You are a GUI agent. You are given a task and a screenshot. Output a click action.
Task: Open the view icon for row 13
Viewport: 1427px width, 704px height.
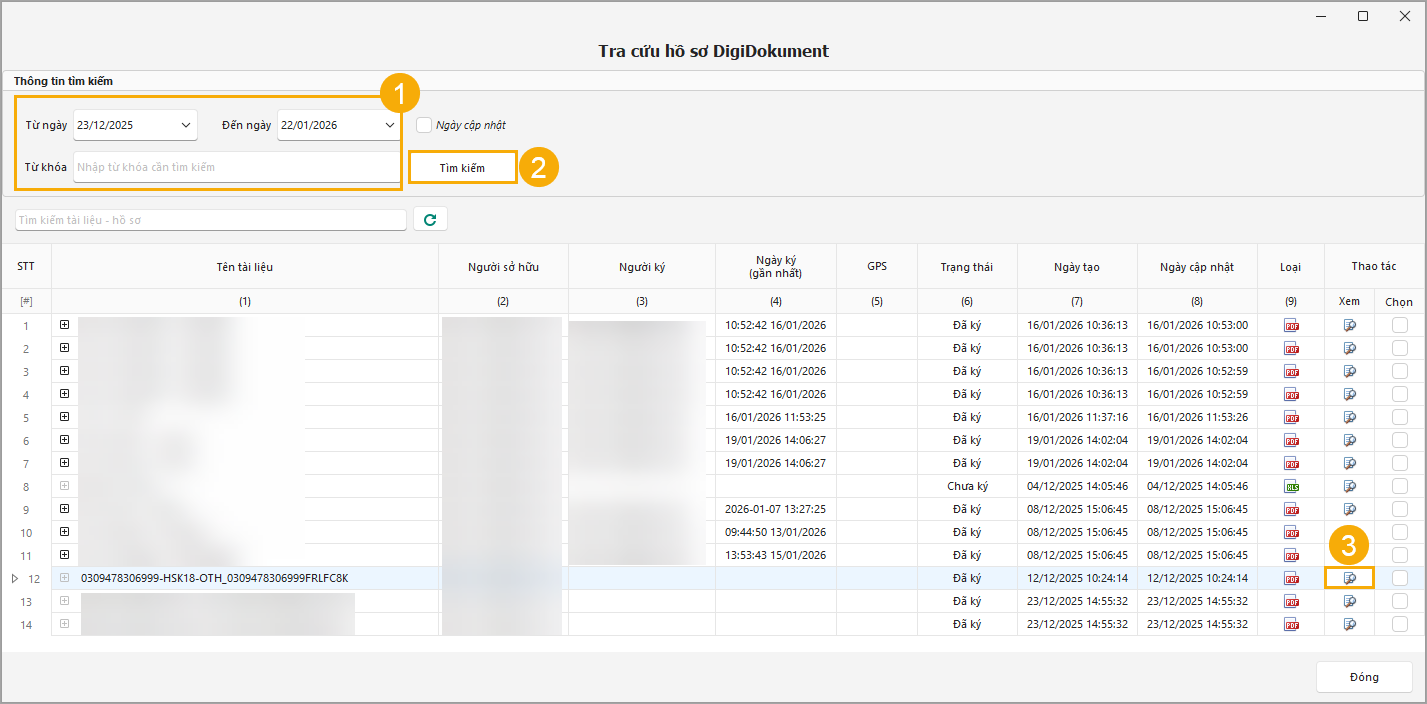[1350, 601]
